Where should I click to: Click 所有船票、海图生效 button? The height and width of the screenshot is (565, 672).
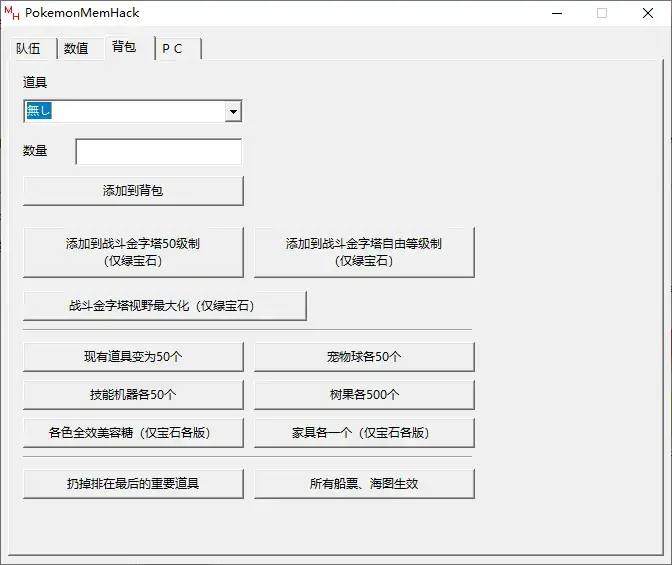point(364,484)
